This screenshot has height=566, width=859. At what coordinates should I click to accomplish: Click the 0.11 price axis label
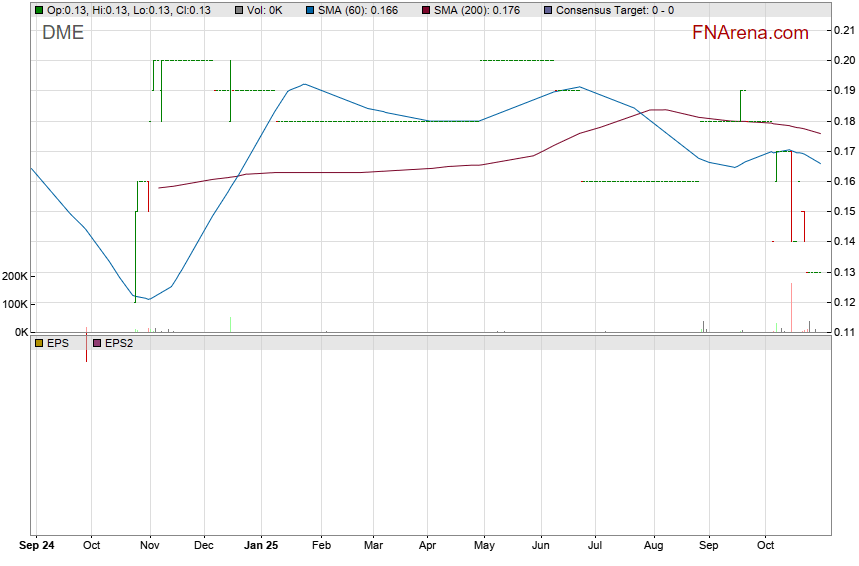[x=842, y=332]
